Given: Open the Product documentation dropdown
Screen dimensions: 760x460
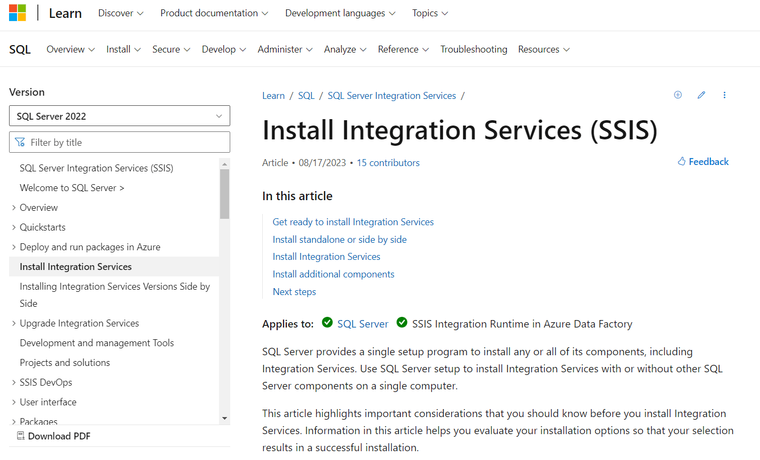Looking at the screenshot, I should point(214,13).
